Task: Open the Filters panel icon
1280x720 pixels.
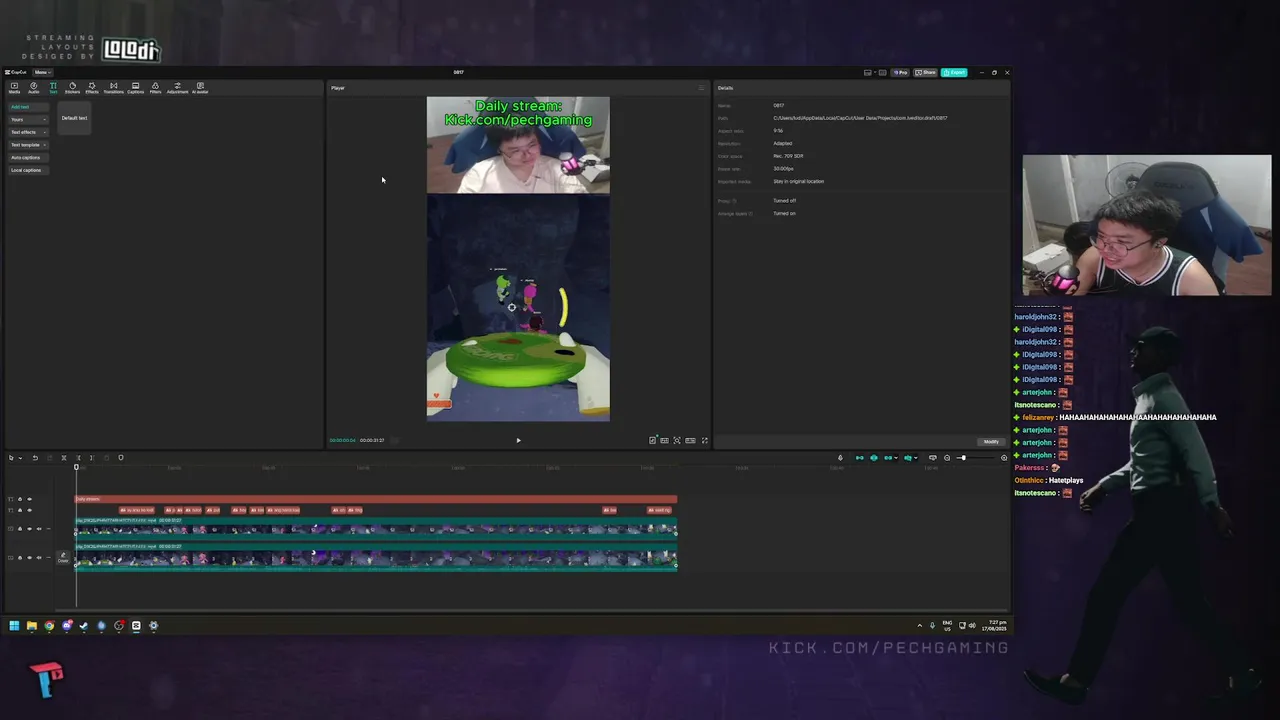Action: point(155,87)
